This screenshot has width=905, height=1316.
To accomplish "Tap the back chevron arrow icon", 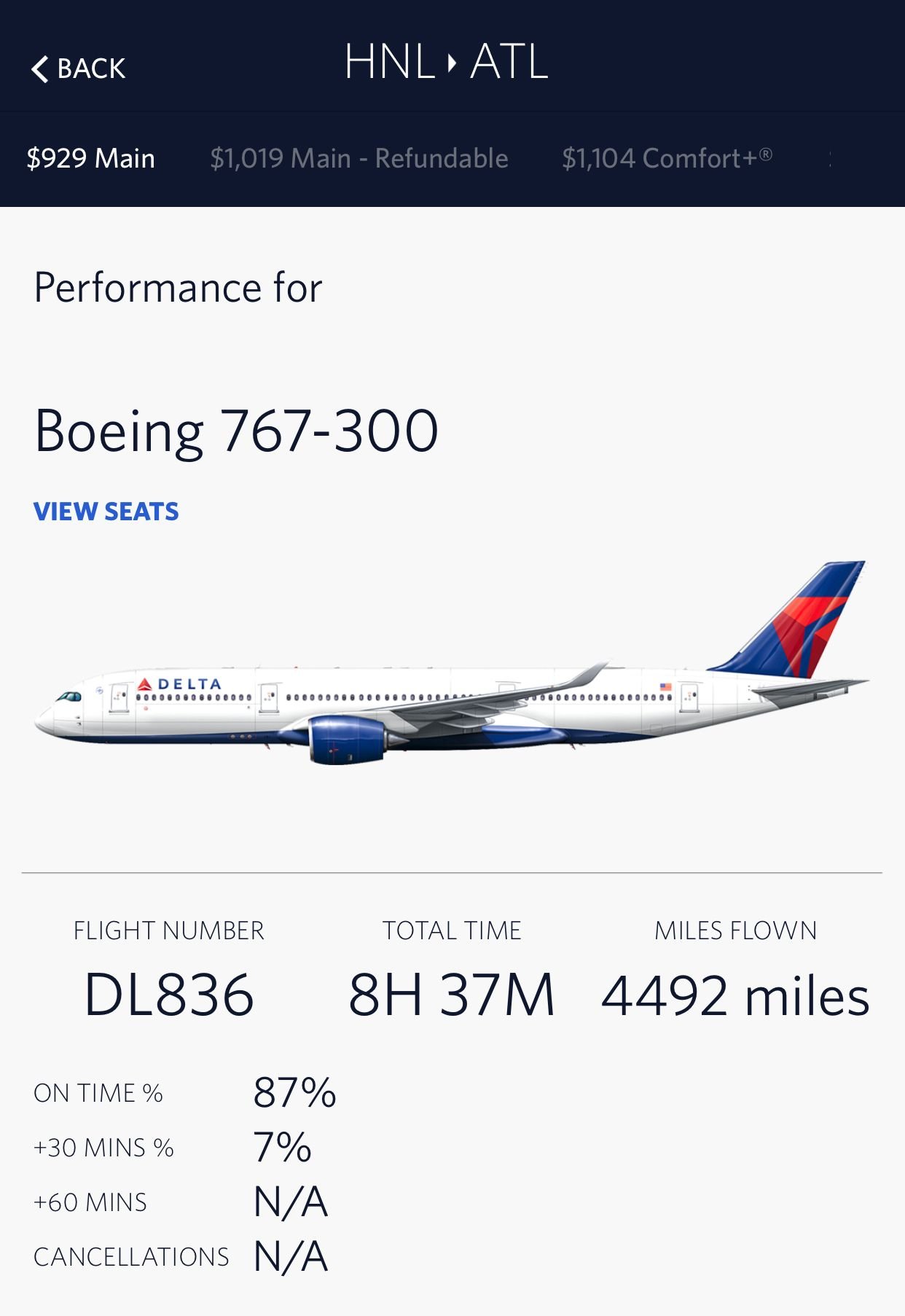I will (x=40, y=69).
